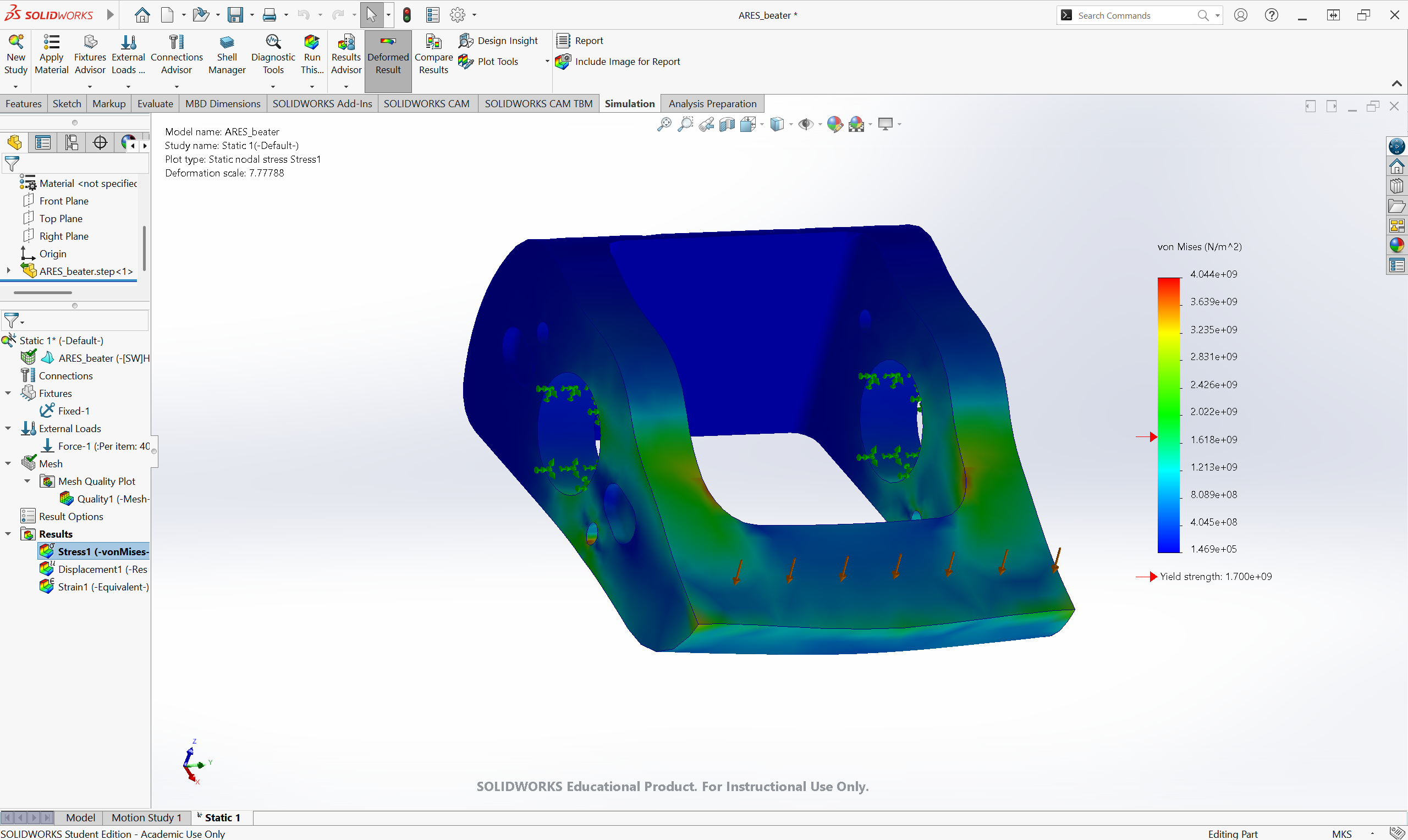Screen dimensions: 1408x840
Task: Collapse the Results folder node
Action: coord(8,533)
